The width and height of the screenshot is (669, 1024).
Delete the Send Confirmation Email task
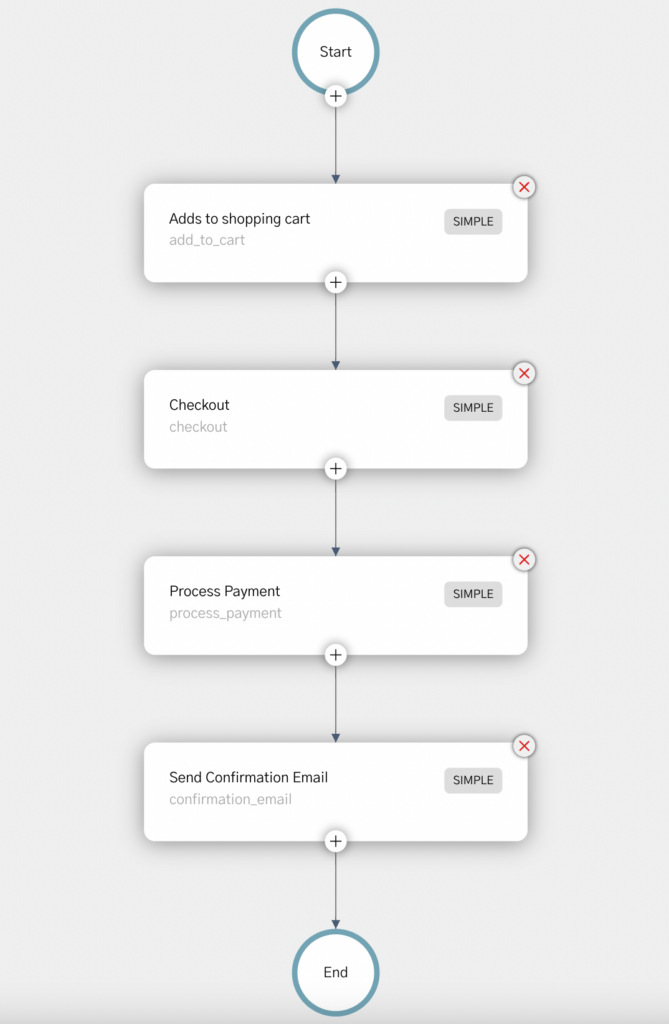[524, 746]
